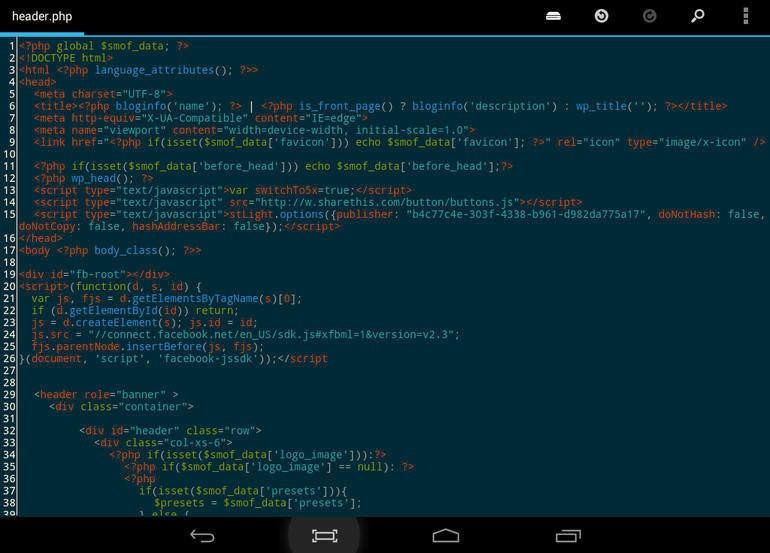This screenshot has width=770, height=553.
Task: Click 'getElementById' on line 22
Action: [113, 310]
